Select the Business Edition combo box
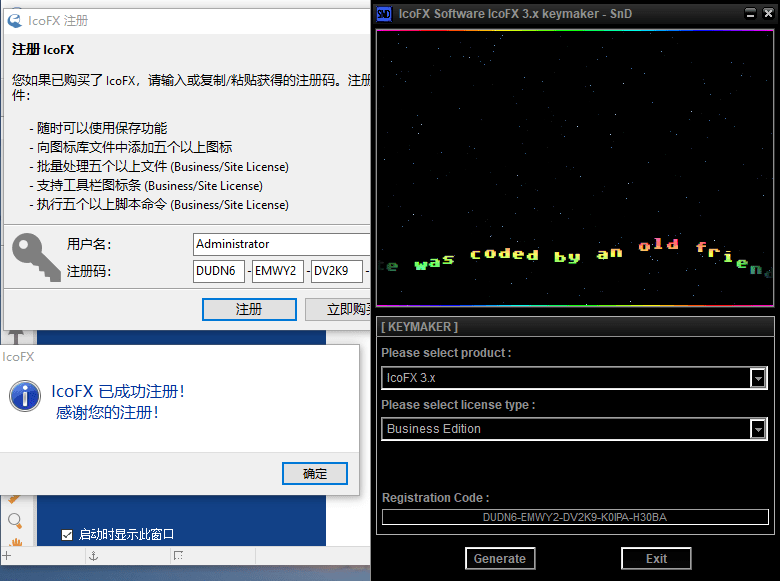 pyautogui.click(x=574, y=429)
